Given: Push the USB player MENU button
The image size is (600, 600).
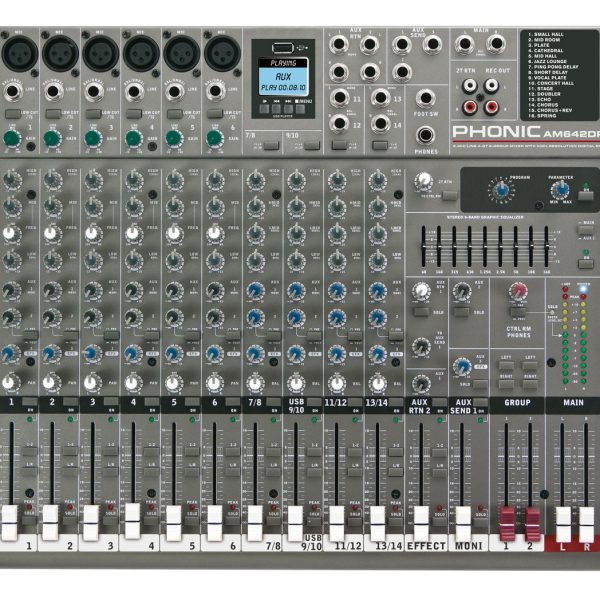Looking at the screenshot, I should tap(301, 109).
